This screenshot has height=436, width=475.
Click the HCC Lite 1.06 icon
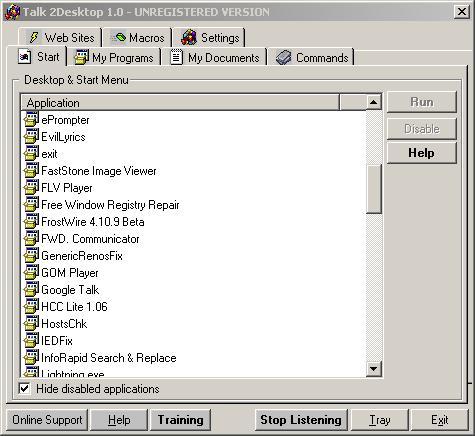(31, 306)
